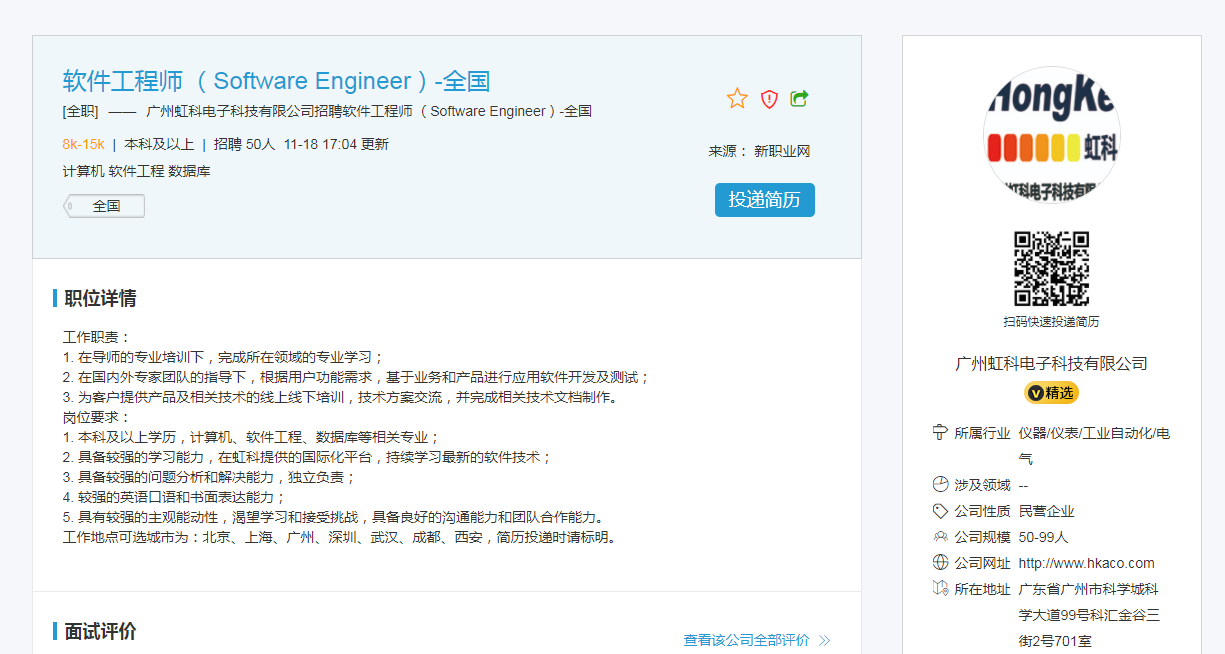Click the globe icon beside 公司网址
Screen dimensions: 1225x654
(940, 563)
